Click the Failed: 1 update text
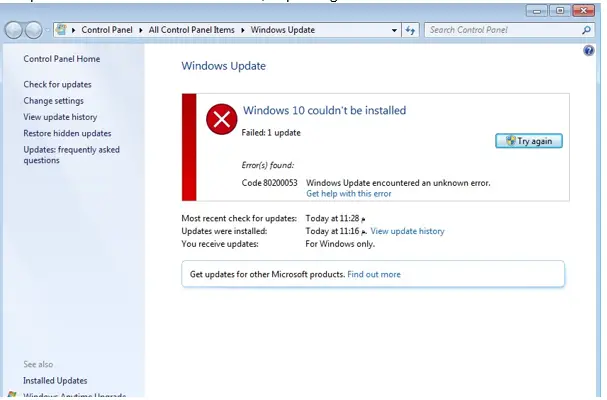607x400 pixels. (271, 133)
